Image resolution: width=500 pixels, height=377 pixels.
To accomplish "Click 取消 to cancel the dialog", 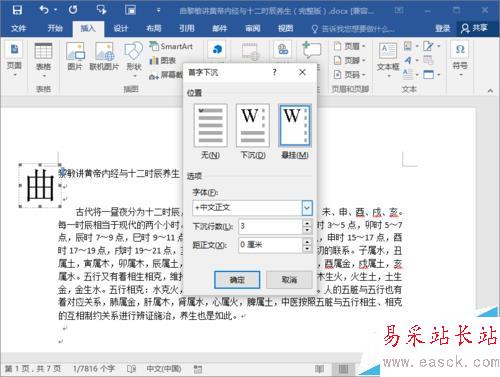I will point(289,280).
